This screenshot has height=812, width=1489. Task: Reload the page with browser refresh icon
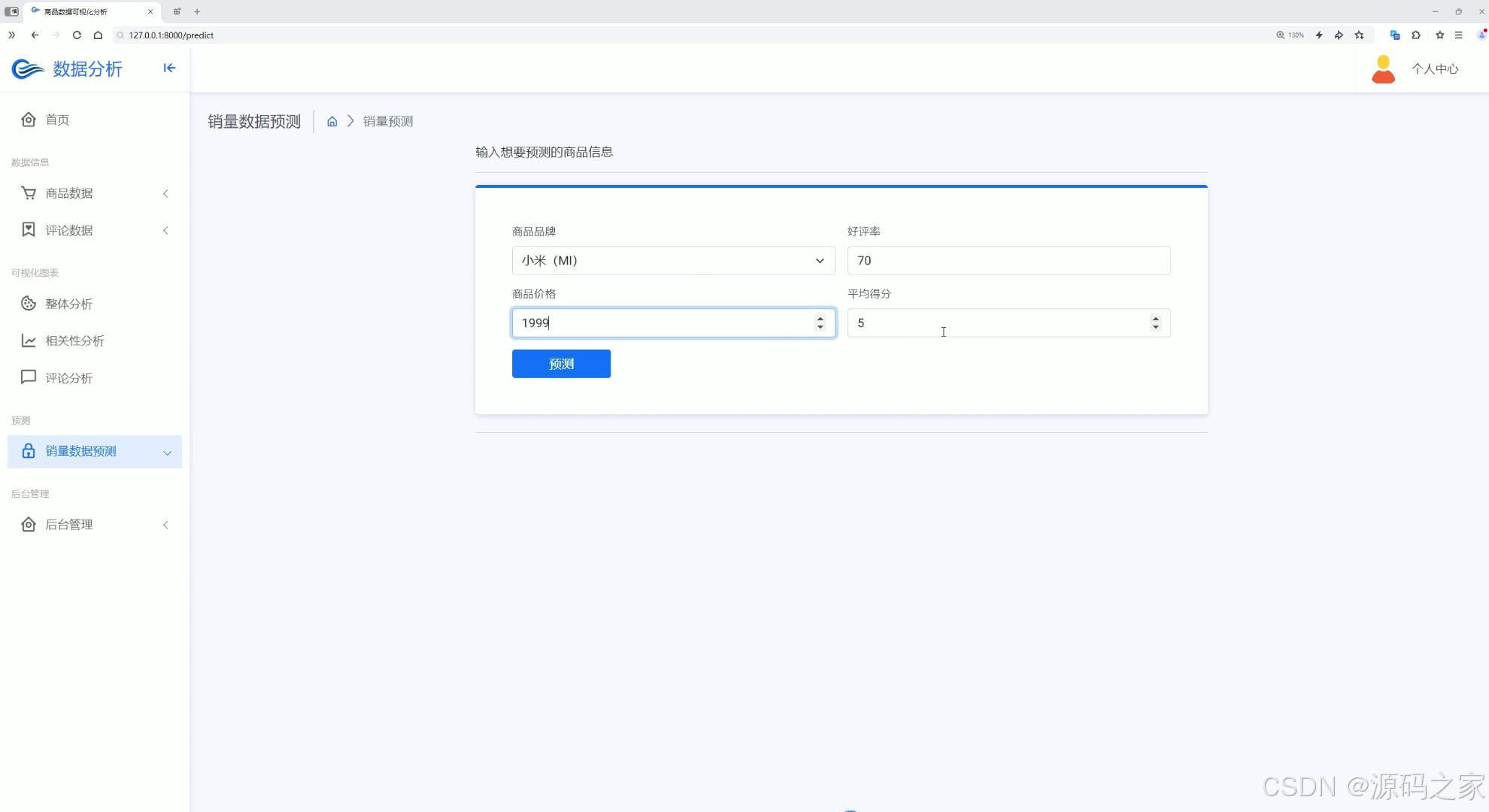77,35
